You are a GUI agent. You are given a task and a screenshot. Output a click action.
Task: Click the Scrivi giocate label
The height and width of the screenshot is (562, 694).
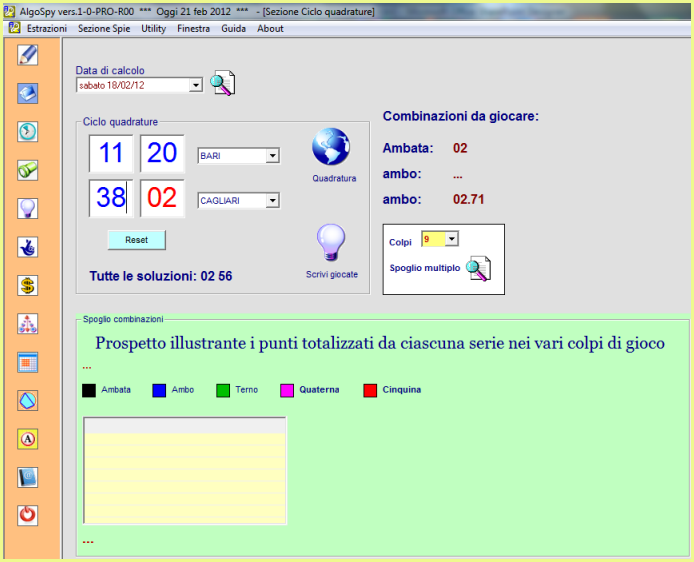332,274
